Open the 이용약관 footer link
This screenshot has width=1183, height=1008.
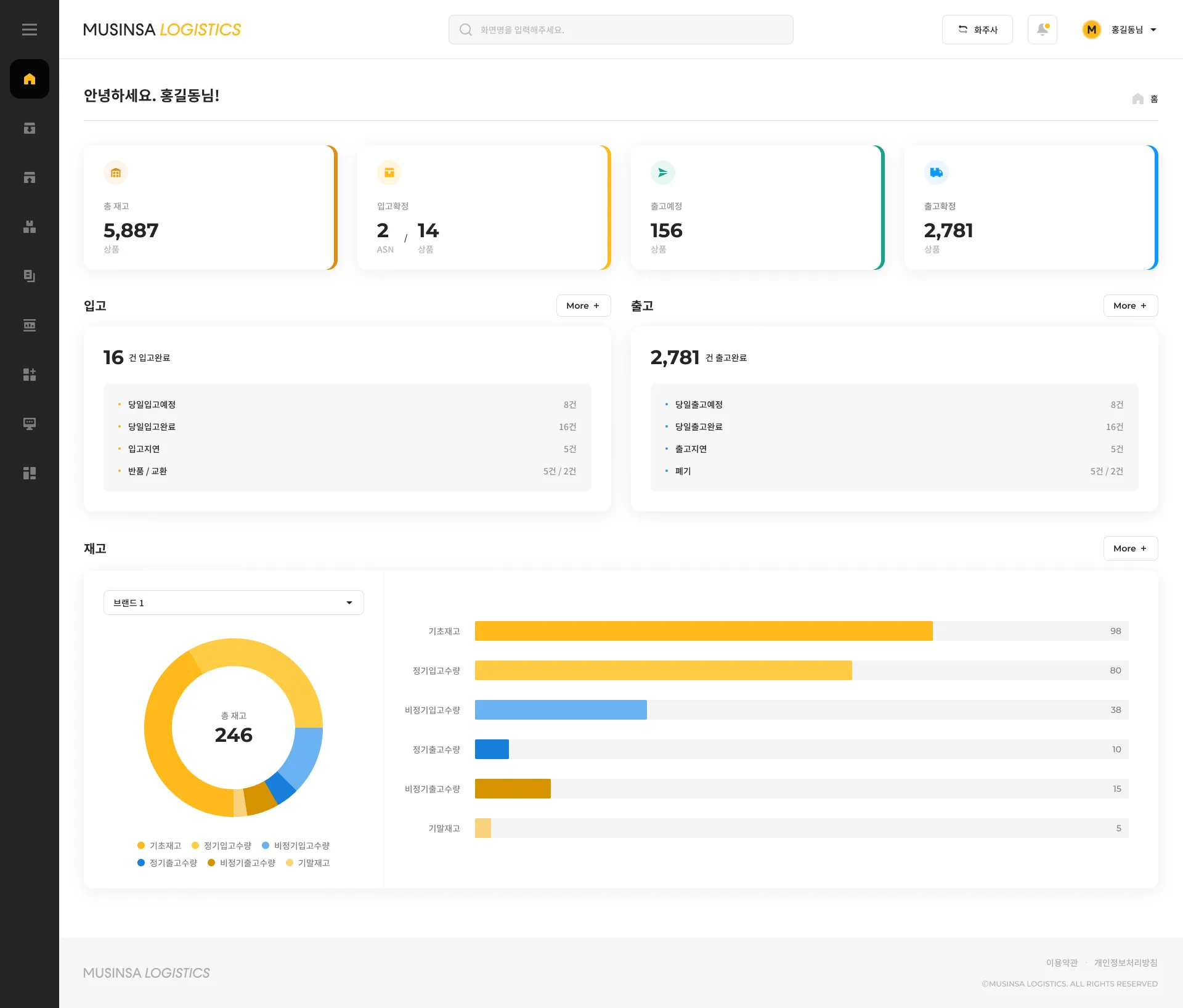(x=1062, y=962)
